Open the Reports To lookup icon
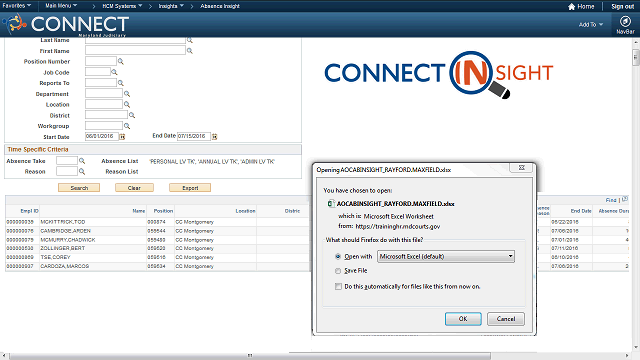Screen dimensions: 640x360 [121, 83]
